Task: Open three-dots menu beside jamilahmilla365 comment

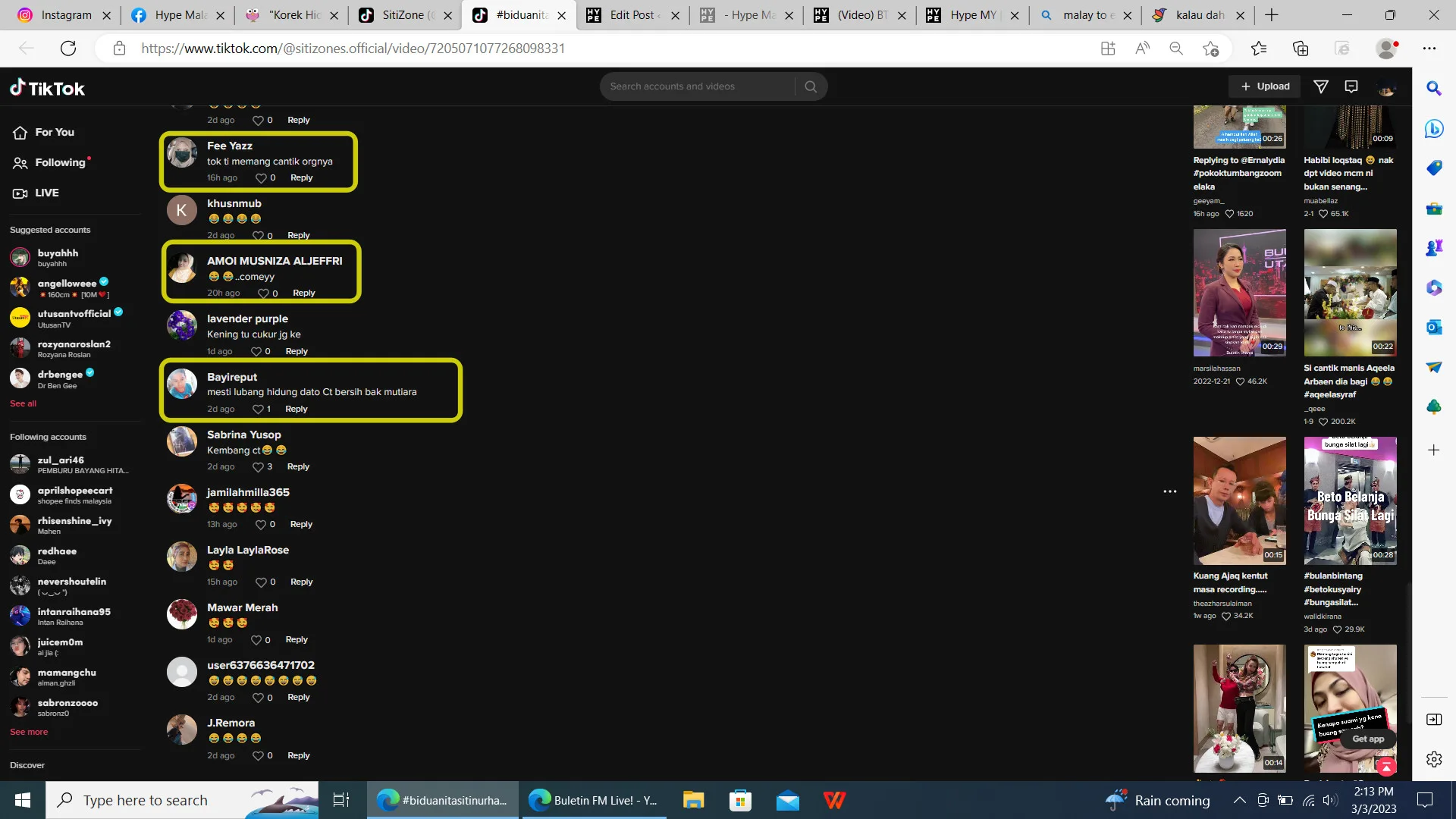Action: (x=1170, y=491)
